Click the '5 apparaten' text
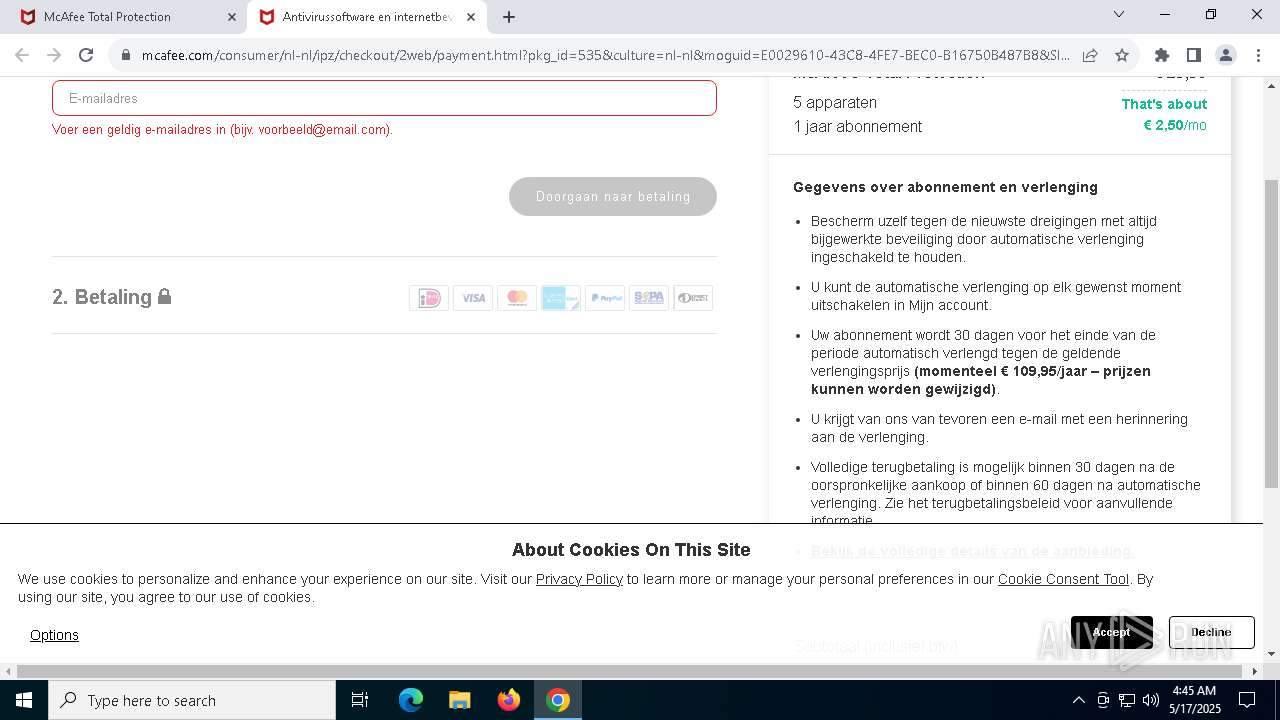This screenshot has width=1280, height=720. (x=835, y=102)
